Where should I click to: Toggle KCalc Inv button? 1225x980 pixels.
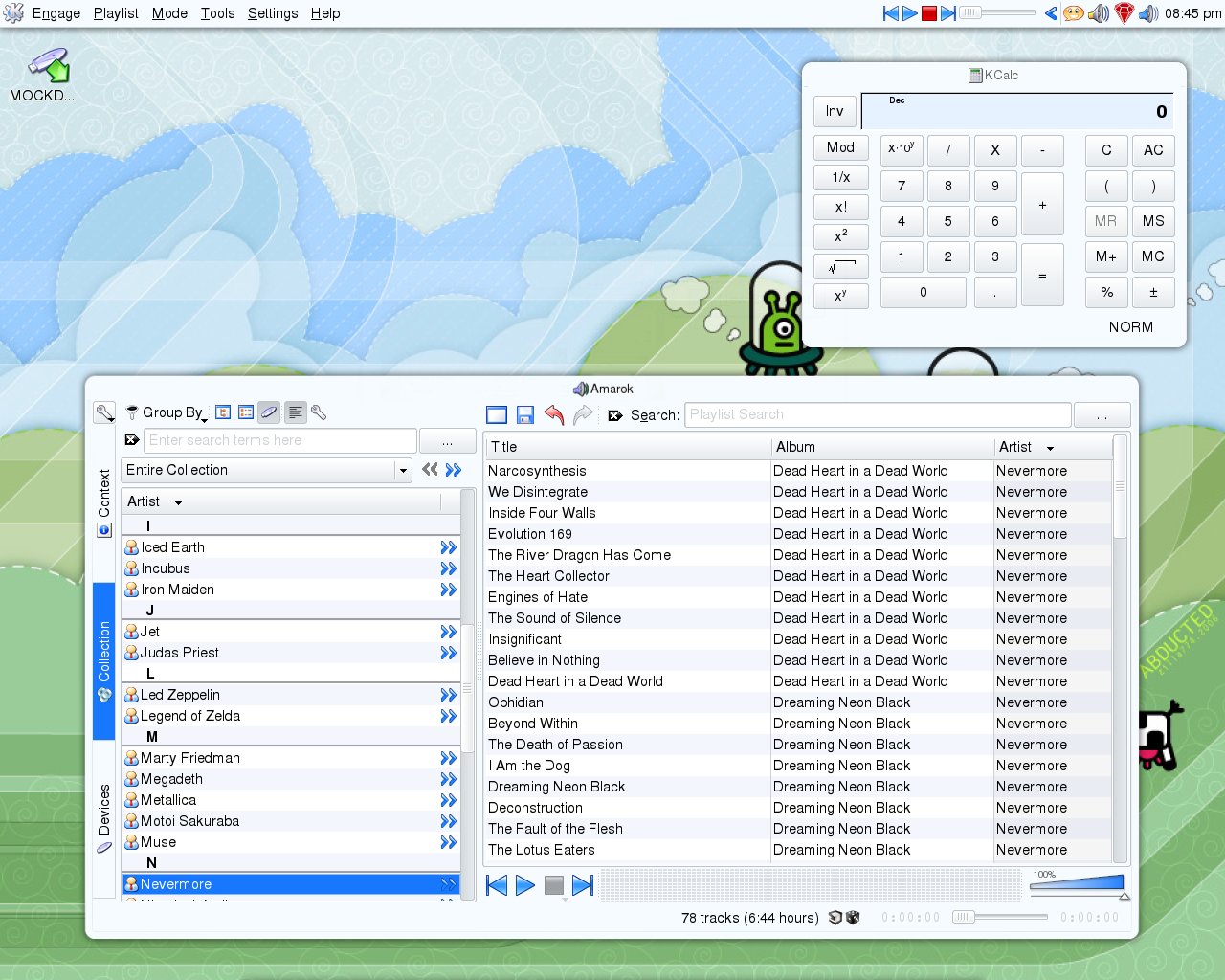pyautogui.click(x=835, y=111)
